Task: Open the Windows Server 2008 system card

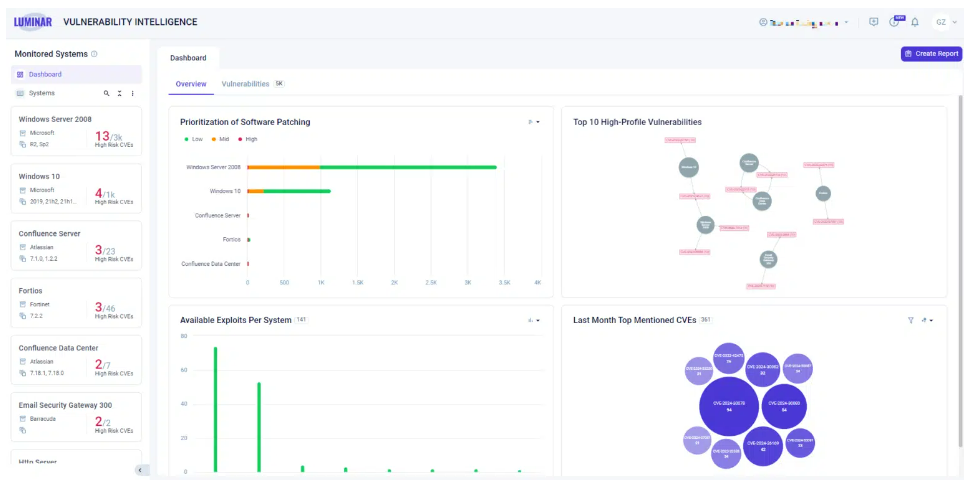Action: (x=76, y=131)
